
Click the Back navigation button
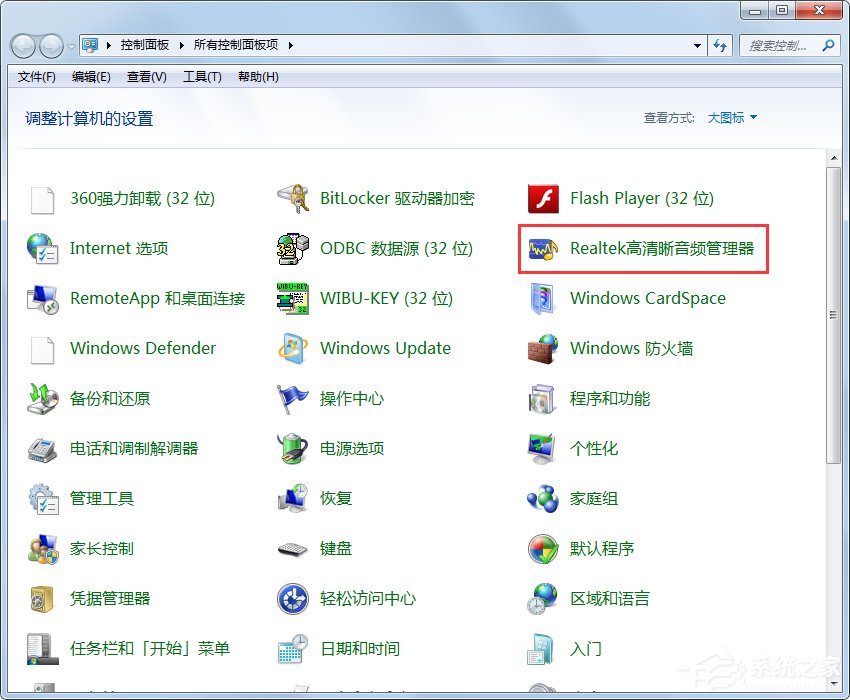(23, 46)
